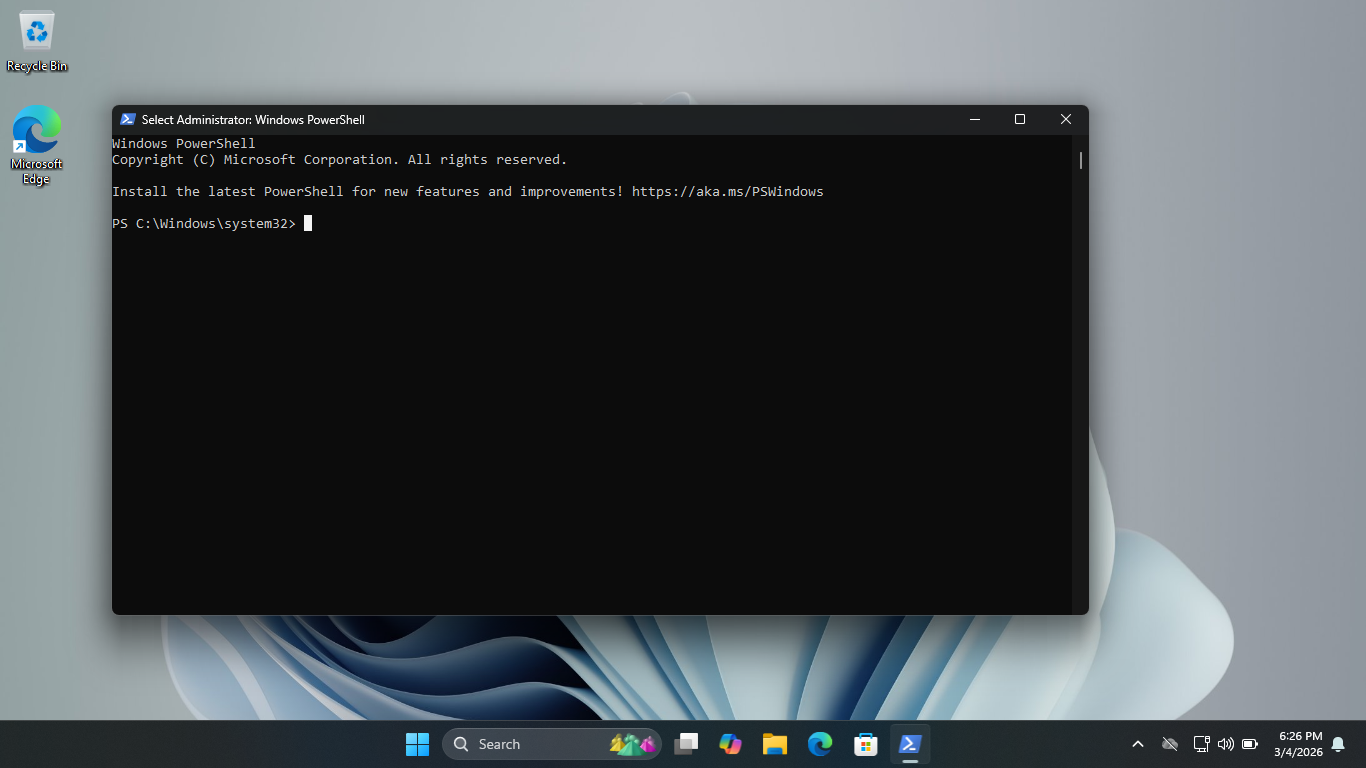Screen dimensions: 1366x768
Task: Open the clock and date flyout
Action: coord(1298,744)
